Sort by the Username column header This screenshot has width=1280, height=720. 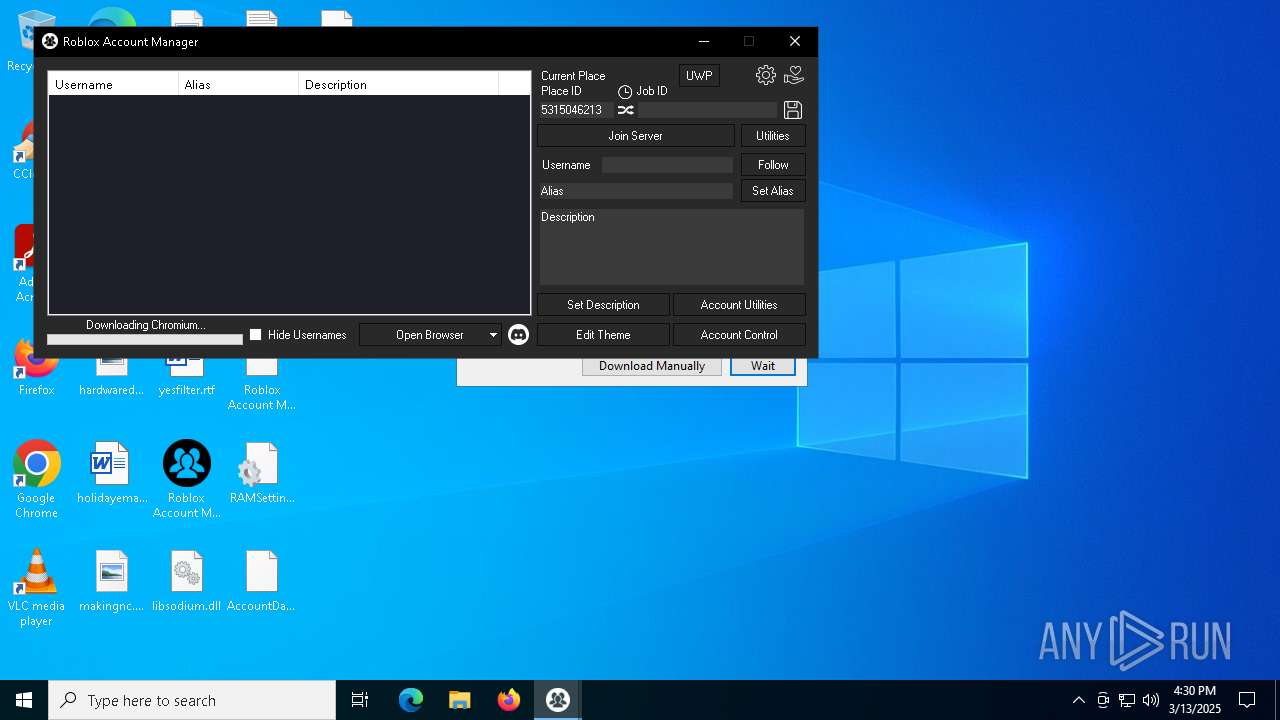click(x=114, y=84)
